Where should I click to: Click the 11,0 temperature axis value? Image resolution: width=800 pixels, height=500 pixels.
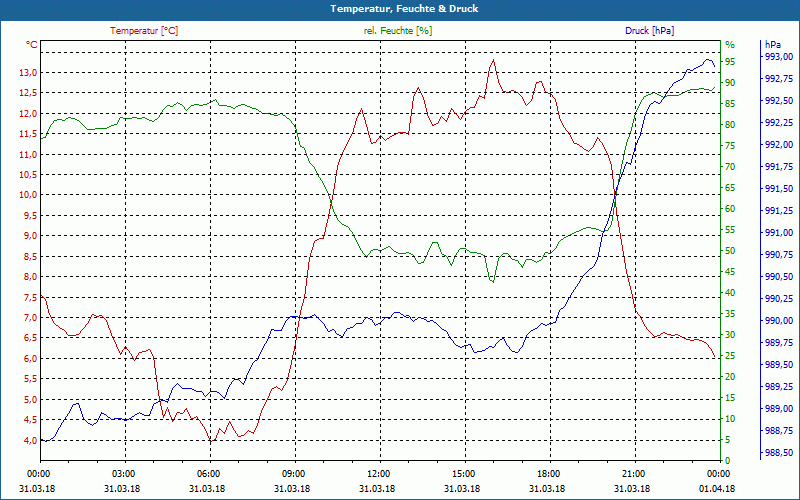[x=28, y=154]
